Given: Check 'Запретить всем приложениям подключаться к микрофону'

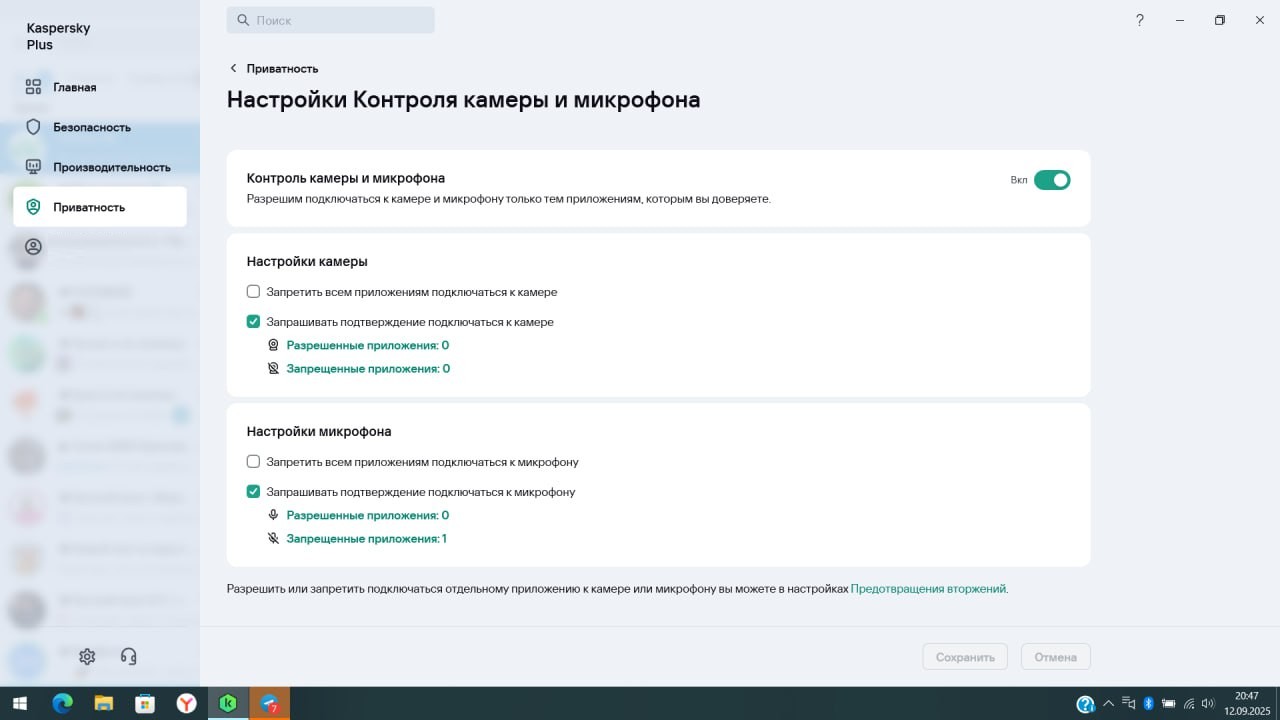Looking at the screenshot, I should tap(254, 462).
